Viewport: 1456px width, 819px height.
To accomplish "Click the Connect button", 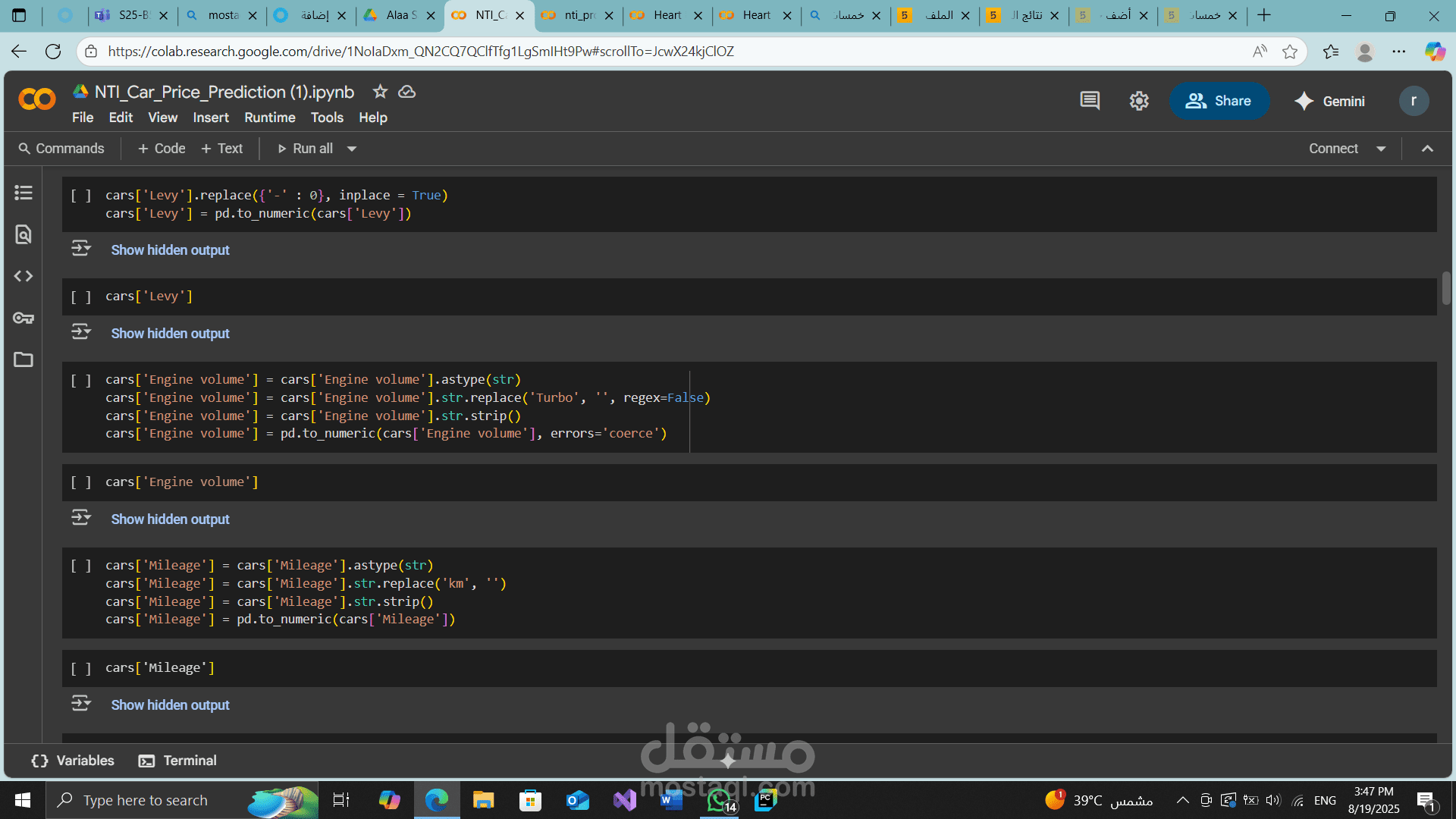I will coord(1333,149).
